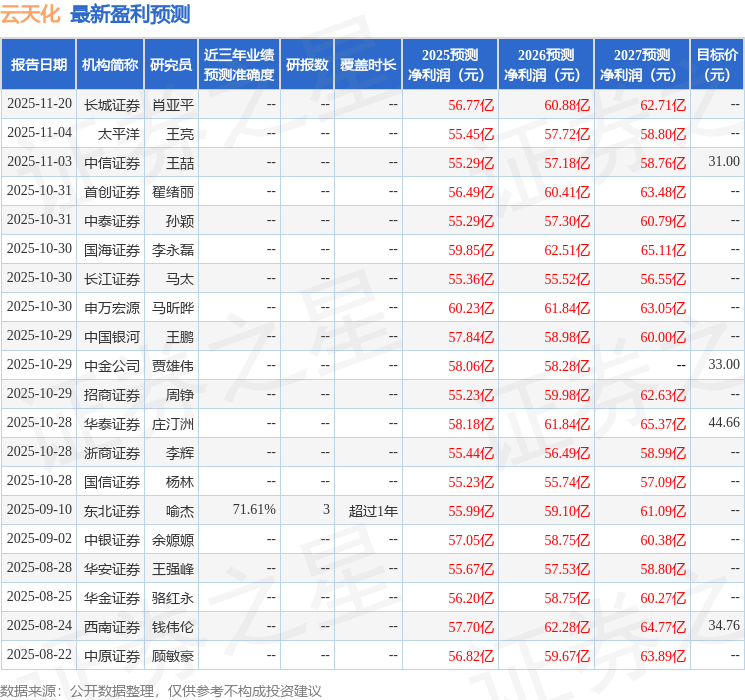Screen dimensions: 745x700
Task: Select the value 58.80亿 in 太平洋 row
Action: [x=663, y=134]
